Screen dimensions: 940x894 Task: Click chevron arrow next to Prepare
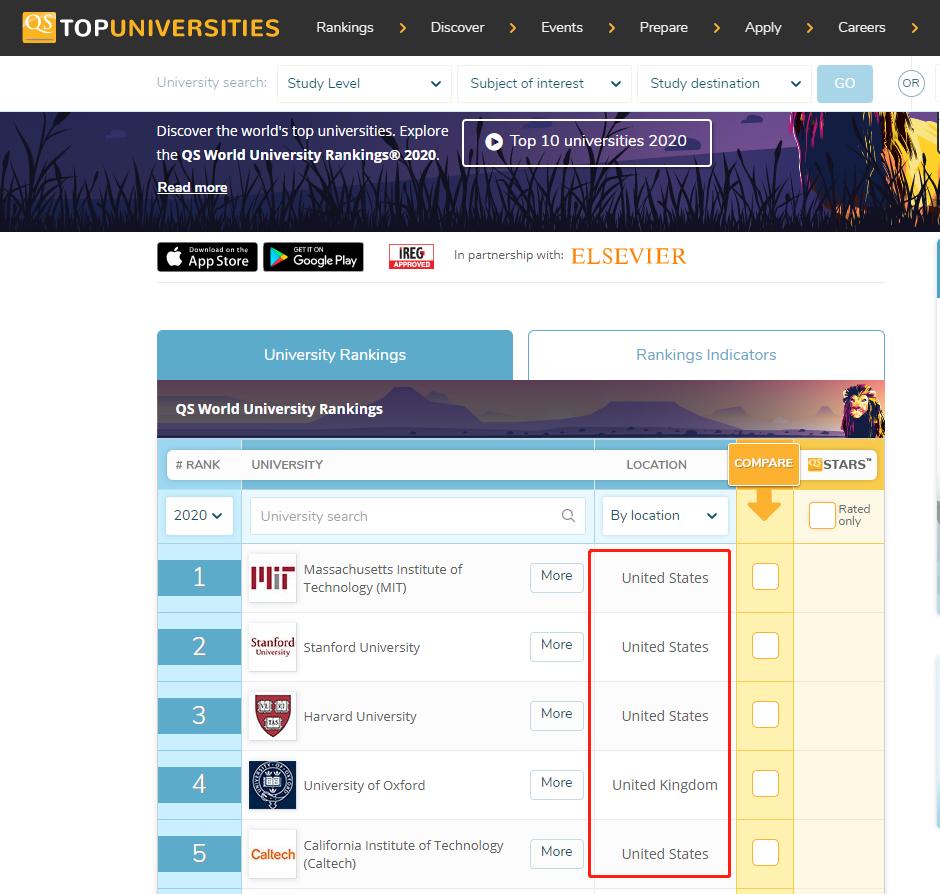click(x=716, y=28)
